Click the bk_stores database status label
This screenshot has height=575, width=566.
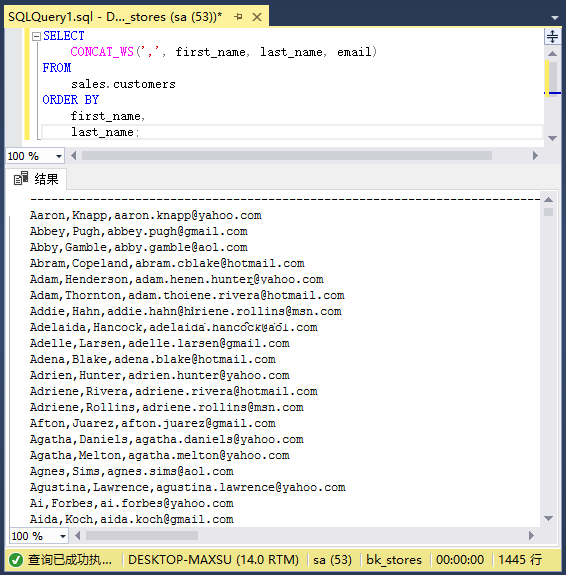394,560
